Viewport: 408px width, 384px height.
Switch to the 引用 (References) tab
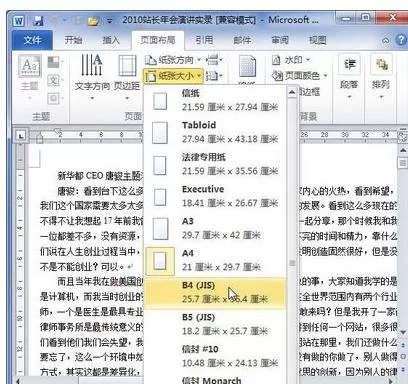204,40
